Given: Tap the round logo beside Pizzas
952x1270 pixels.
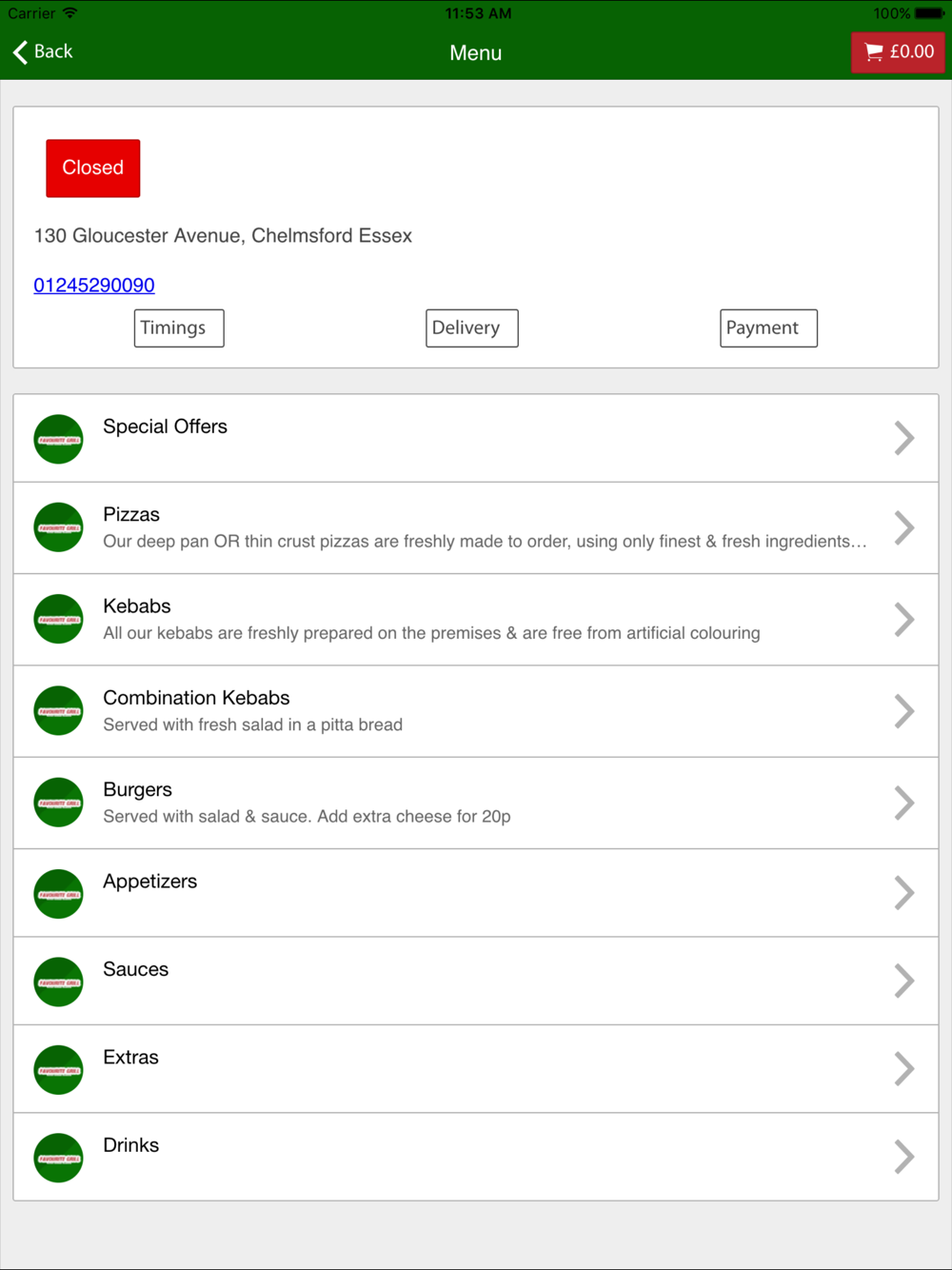Looking at the screenshot, I should (58, 527).
